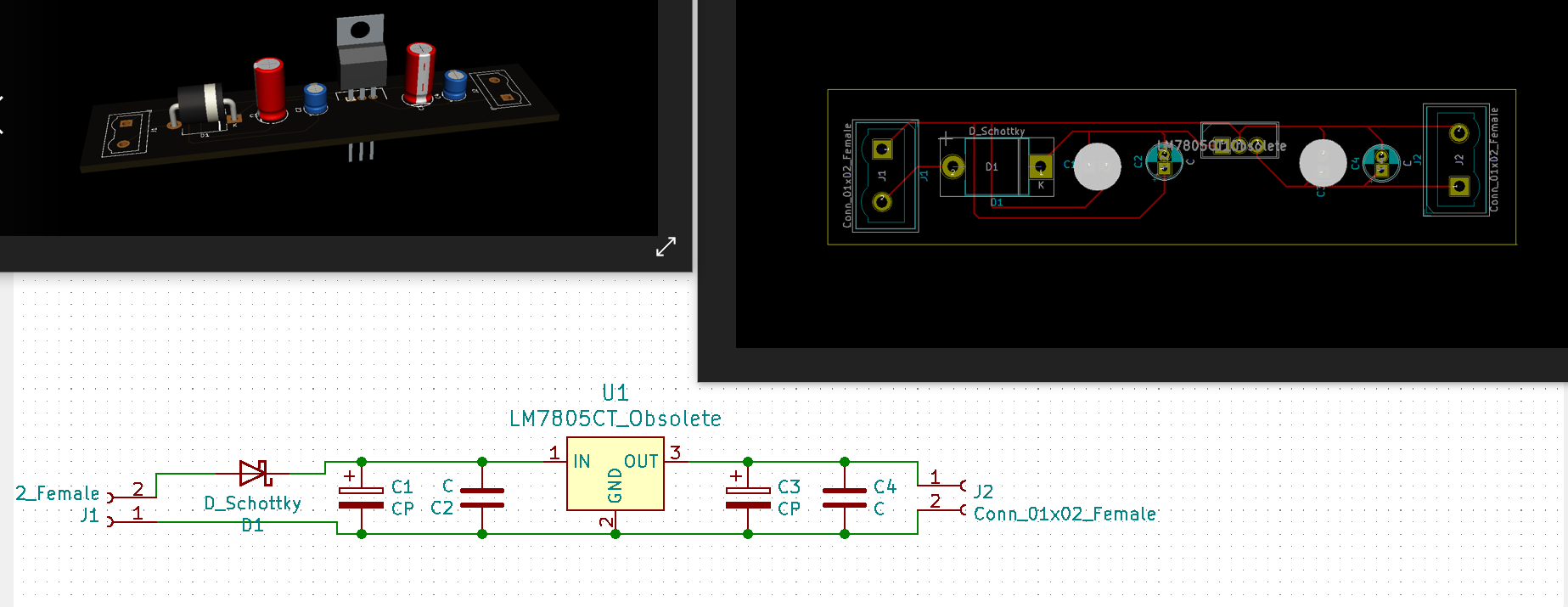Click the OUT pin label on U1
The width and height of the screenshot is (1568, 607).
pyautogui.click(x=641, y=462)
